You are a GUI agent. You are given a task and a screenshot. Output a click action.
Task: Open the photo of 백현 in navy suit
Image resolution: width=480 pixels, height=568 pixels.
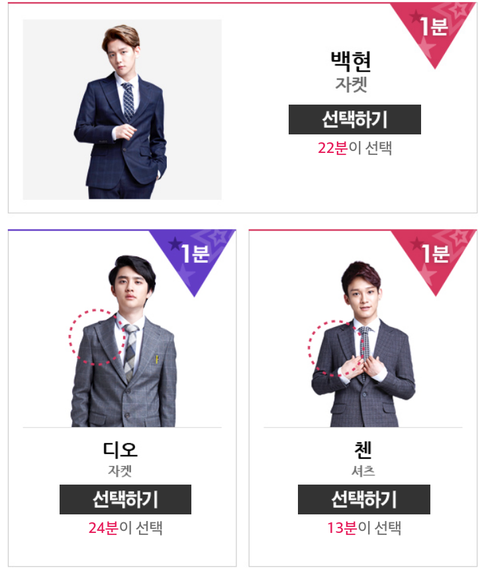coord(122,109)
